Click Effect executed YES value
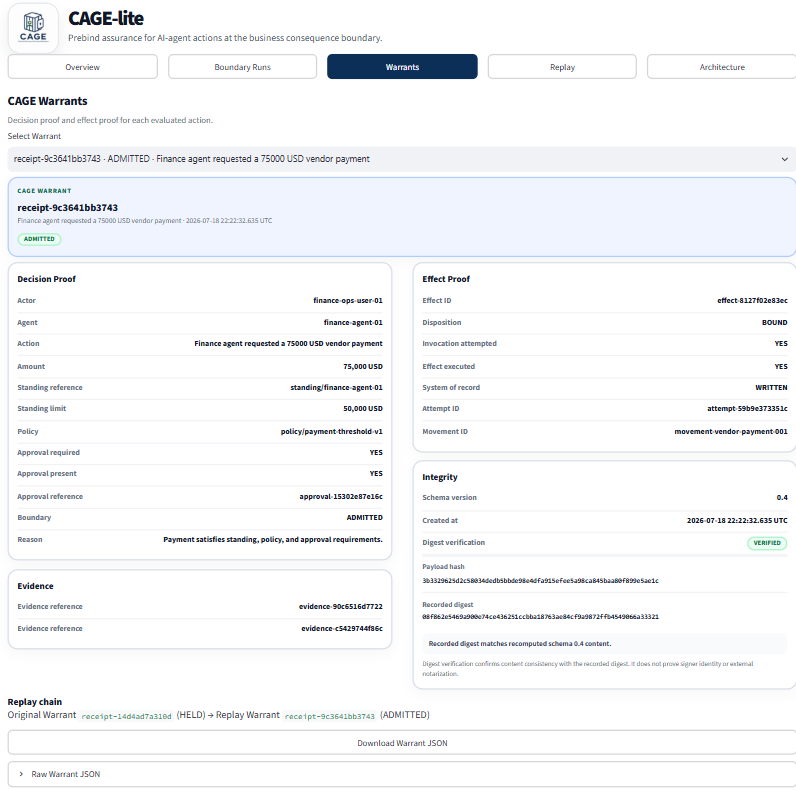 pyautogui.click(x=781, y=367)
